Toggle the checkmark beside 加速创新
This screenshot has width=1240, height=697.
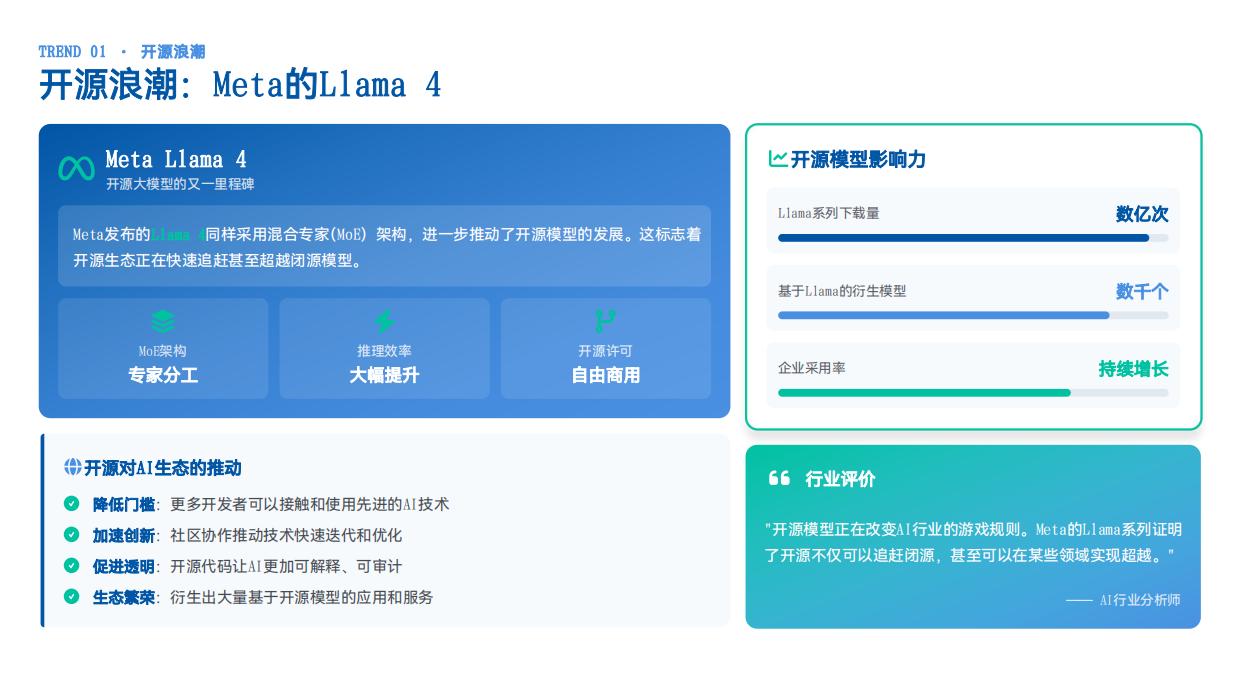(x=69, y=535)
